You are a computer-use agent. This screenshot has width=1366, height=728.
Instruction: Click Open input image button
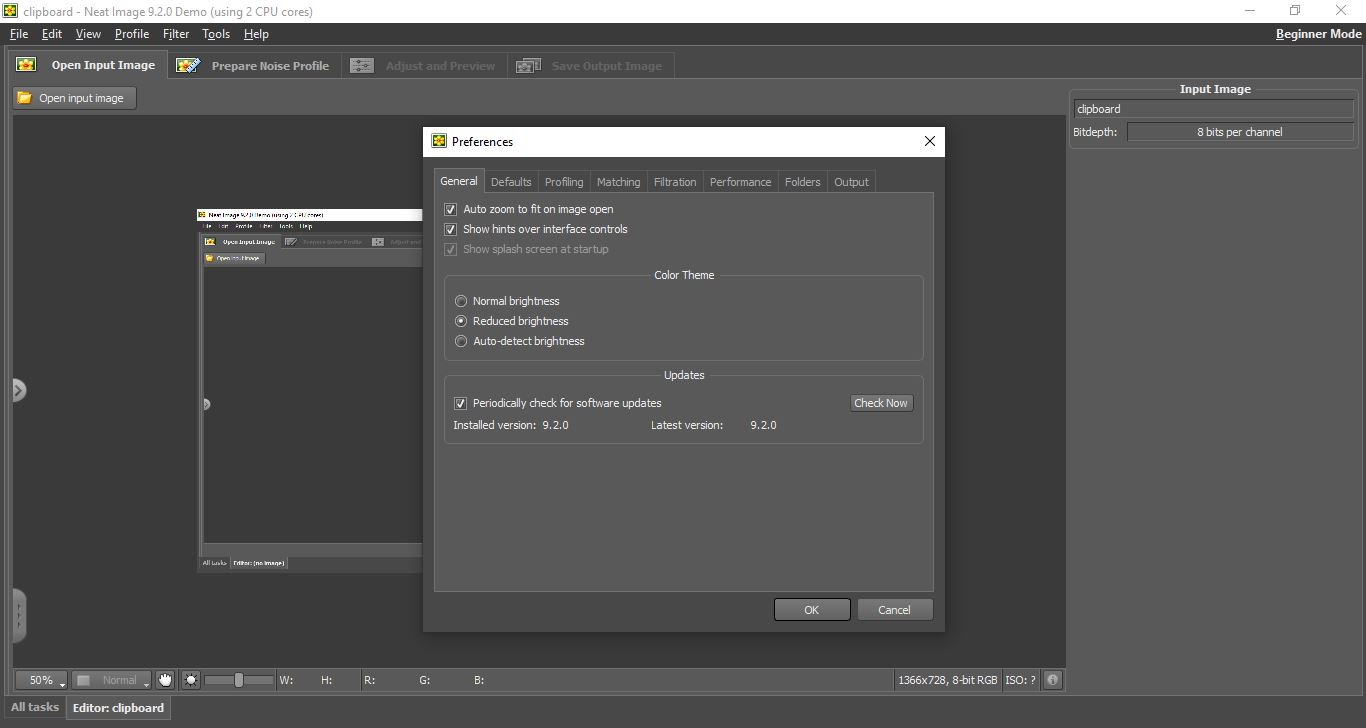pos(75,98)
